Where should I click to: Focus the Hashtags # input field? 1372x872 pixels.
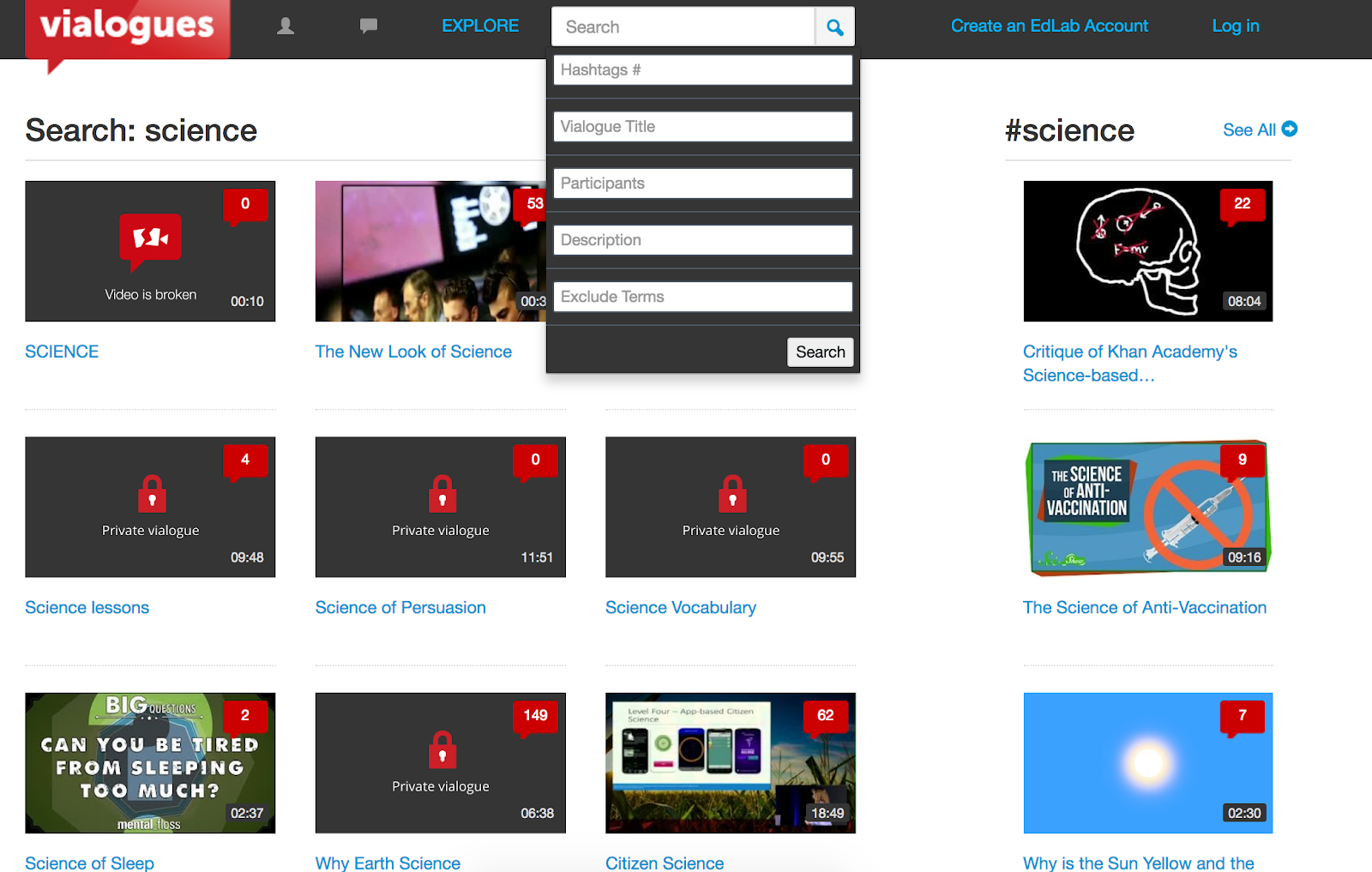703,70
